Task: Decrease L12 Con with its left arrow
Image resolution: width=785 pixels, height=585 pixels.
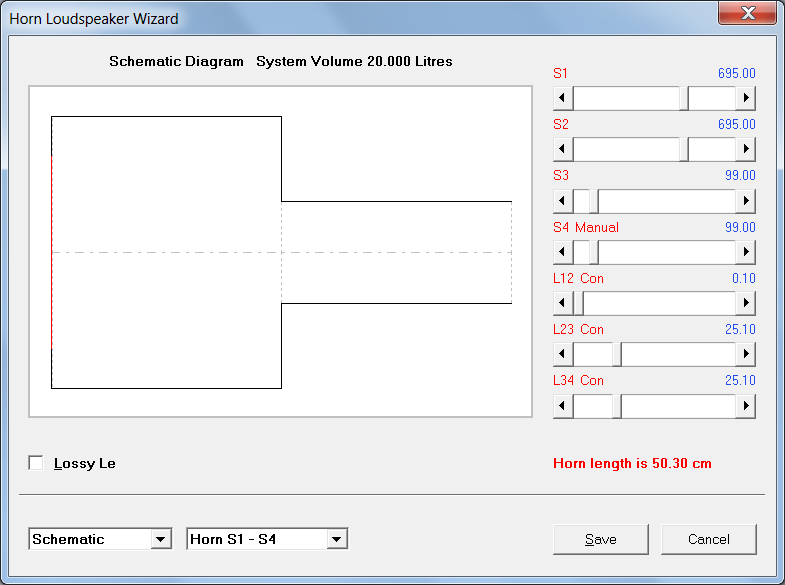Action: [563, 303]
